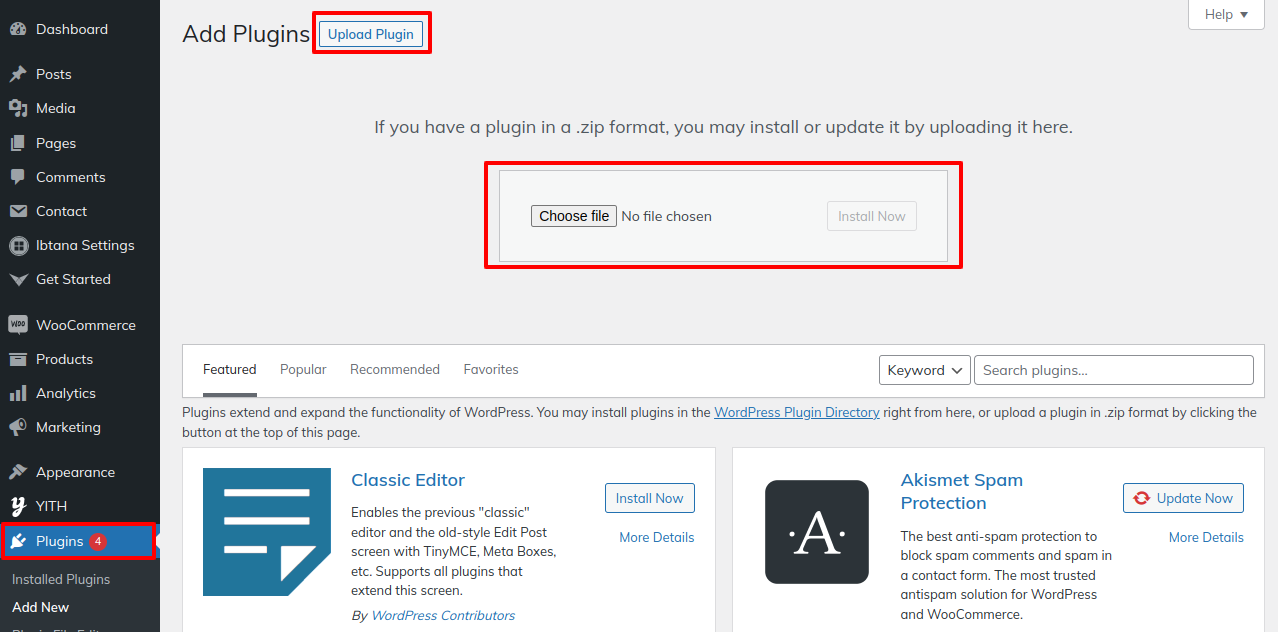Screen dimensions: 1278x632
Task: Switch to the Popular tab
Action: 303,370
